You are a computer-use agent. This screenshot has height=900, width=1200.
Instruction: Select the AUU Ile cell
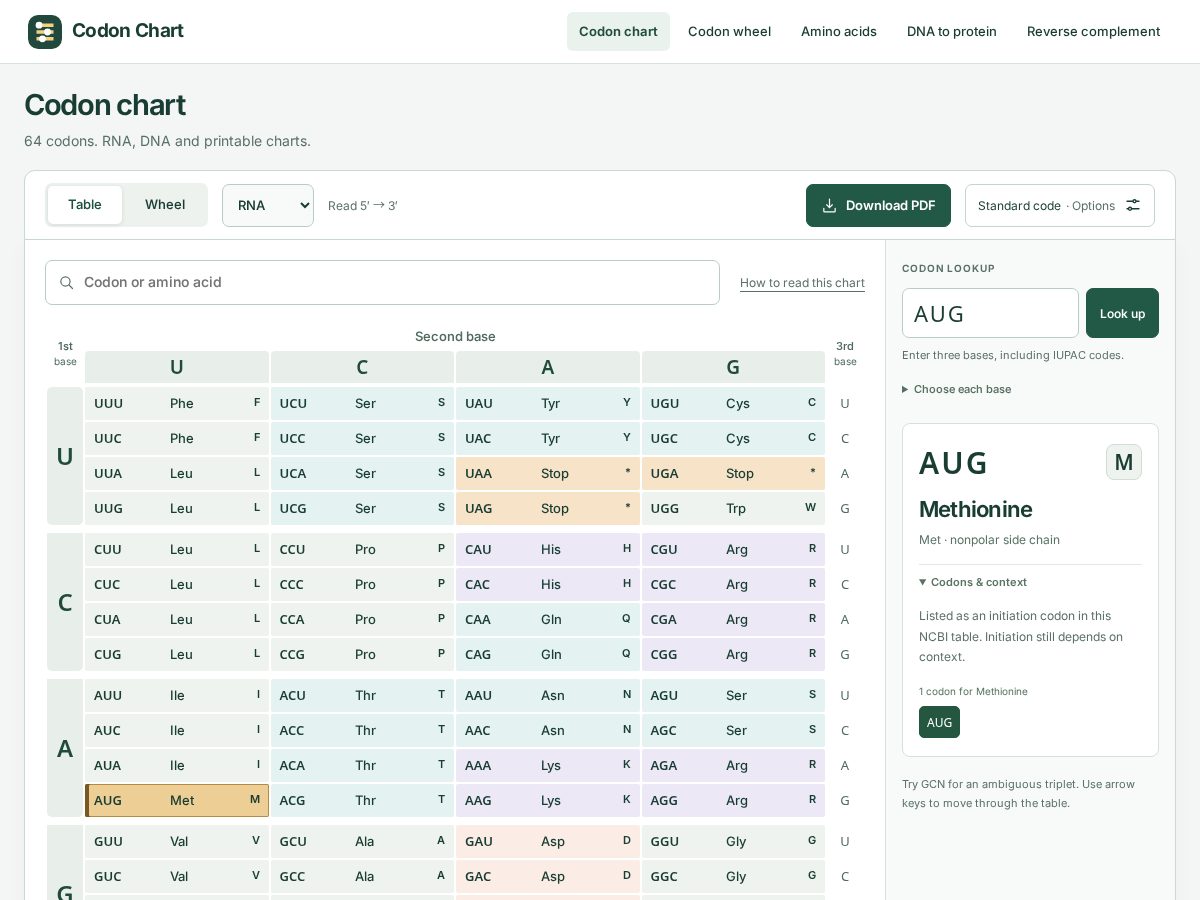coord(177,695)
